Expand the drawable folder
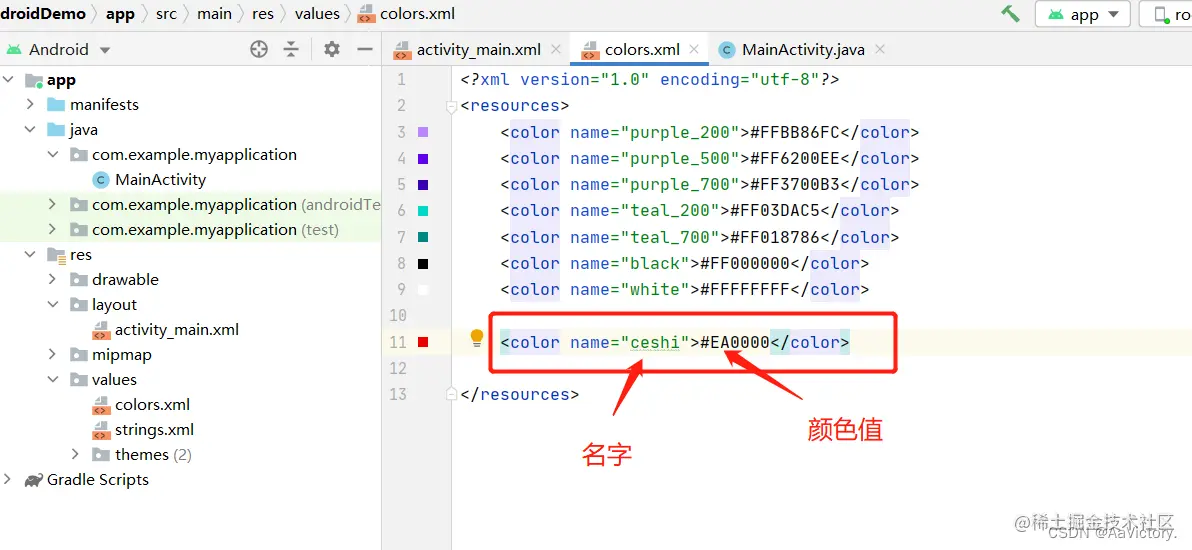The image size is (1192, 550). (x=52, y=279)
